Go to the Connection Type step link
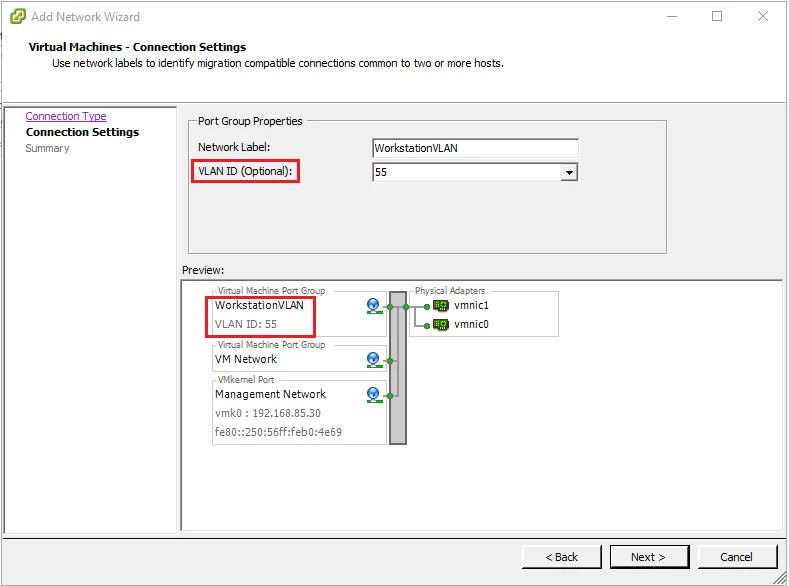Screen dimensions: 789x586 point(66,116)
